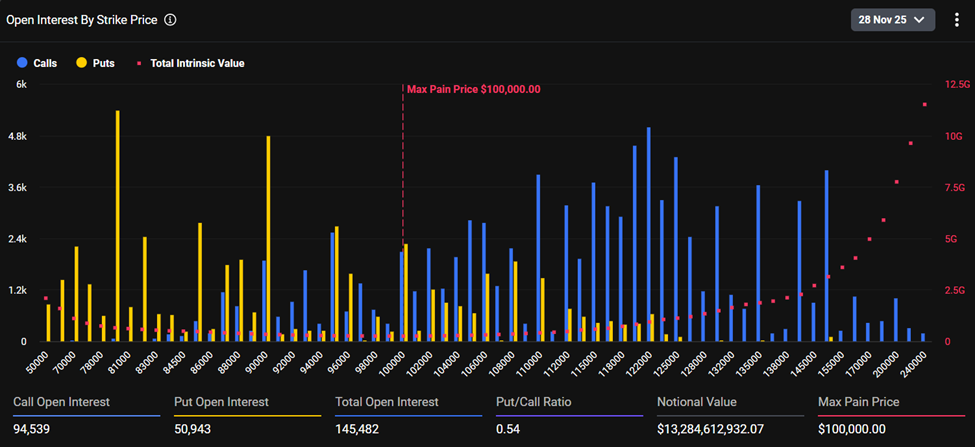Image resolution: width=975 pixels, height=447 pixels.
Task: Select the Call Open Interest stat
Action: click(60, 402)
